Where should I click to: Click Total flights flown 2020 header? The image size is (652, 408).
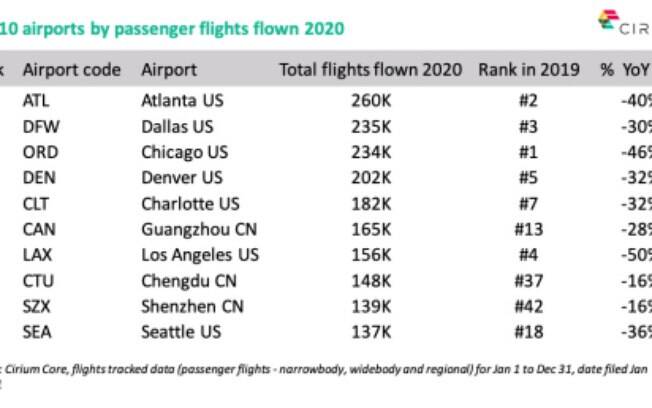point(370,70)
